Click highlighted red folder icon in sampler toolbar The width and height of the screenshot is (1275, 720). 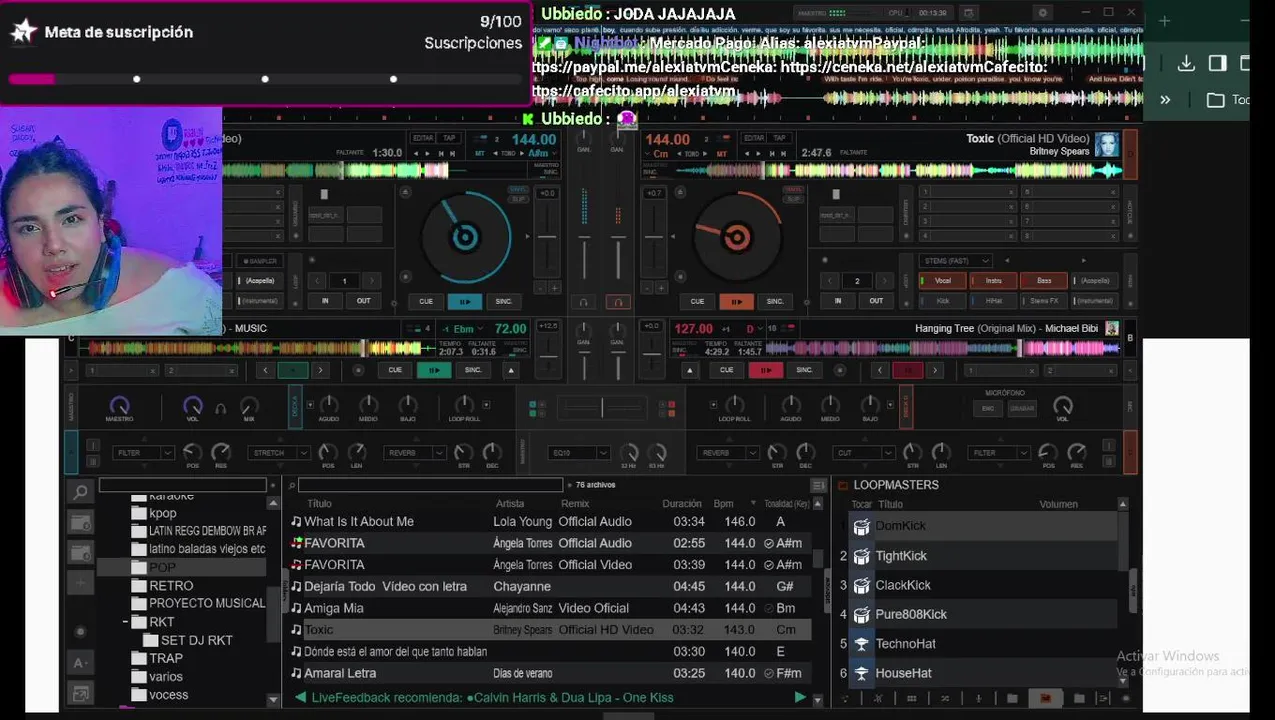click(x=1045, y=698)
